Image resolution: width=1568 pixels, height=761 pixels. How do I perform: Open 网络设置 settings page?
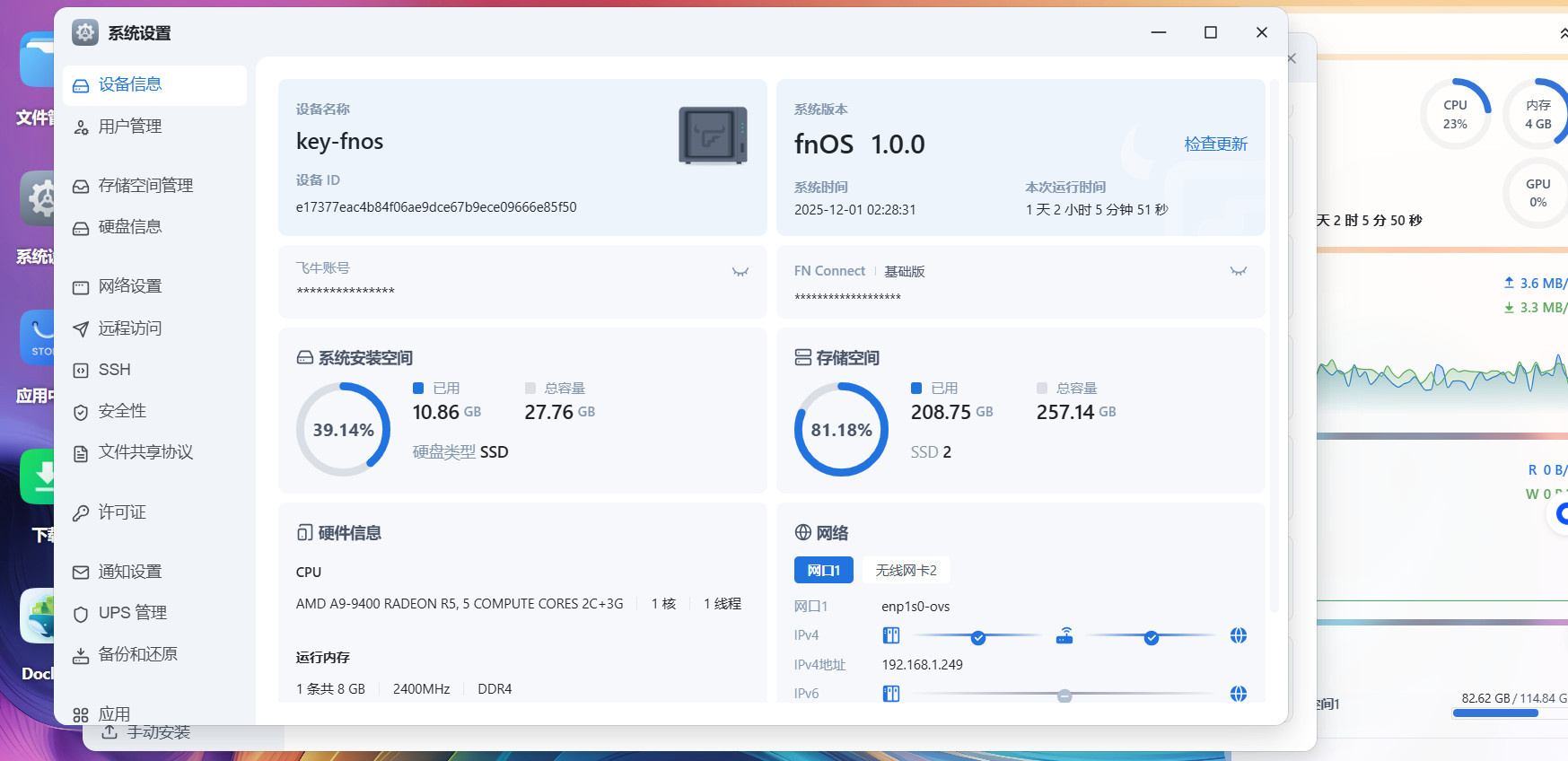(130, 286)
